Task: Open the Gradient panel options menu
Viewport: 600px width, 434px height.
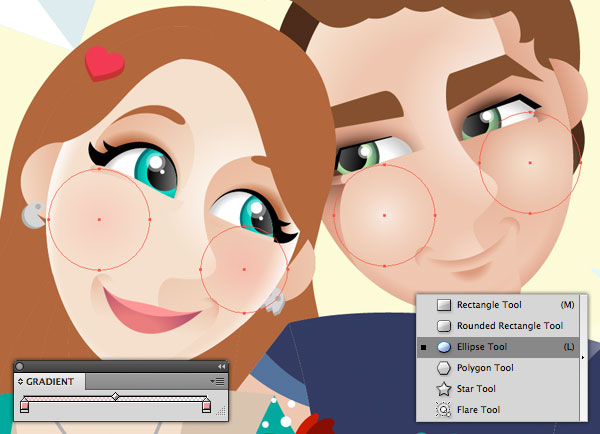Action: [218, 381]
